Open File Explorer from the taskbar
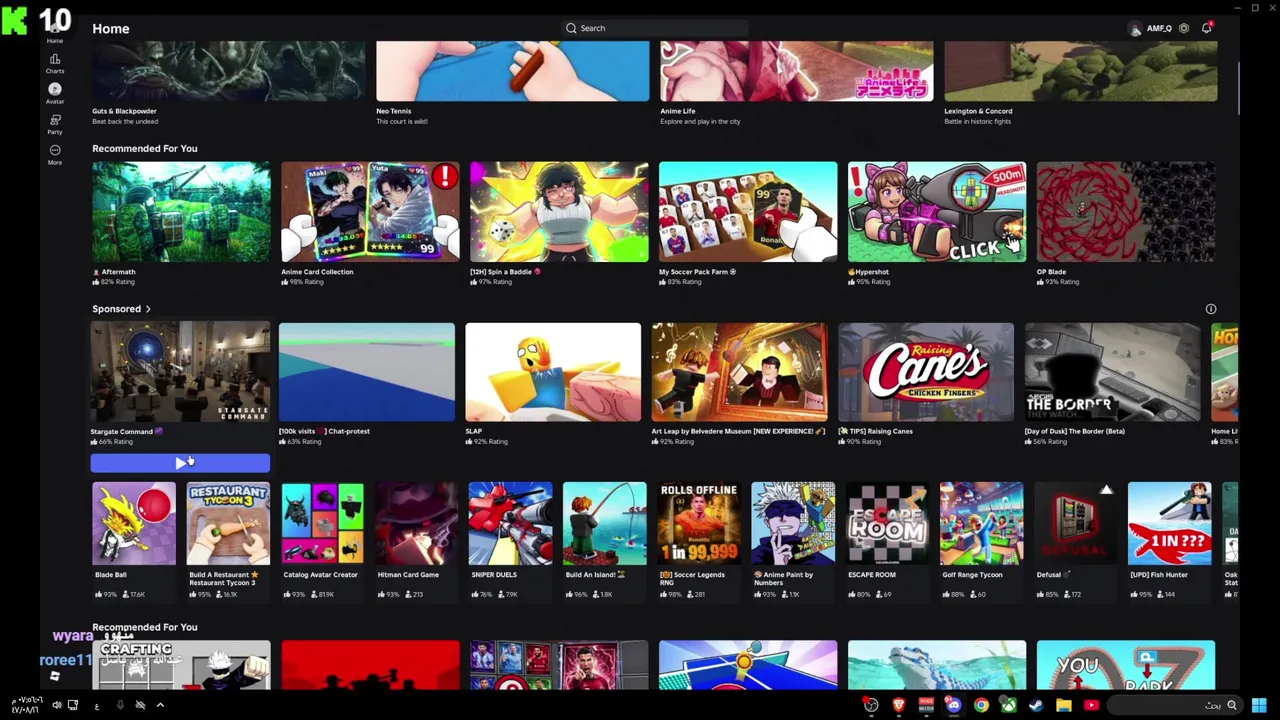The image size is (1280, 720). click(1063, 705)
